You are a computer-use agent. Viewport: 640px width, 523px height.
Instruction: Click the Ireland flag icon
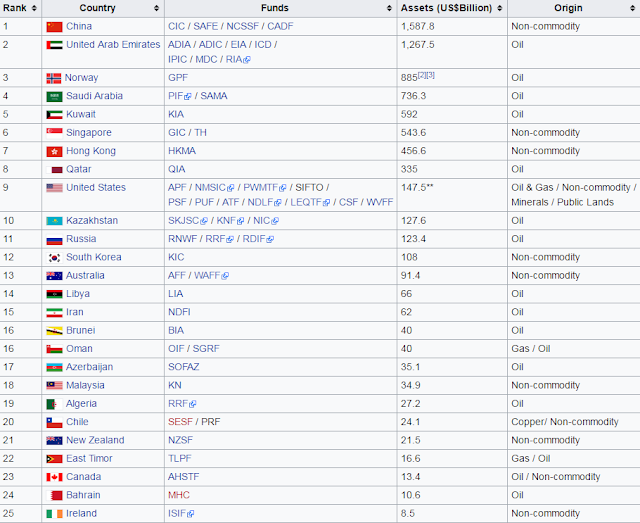click(54, 514)
